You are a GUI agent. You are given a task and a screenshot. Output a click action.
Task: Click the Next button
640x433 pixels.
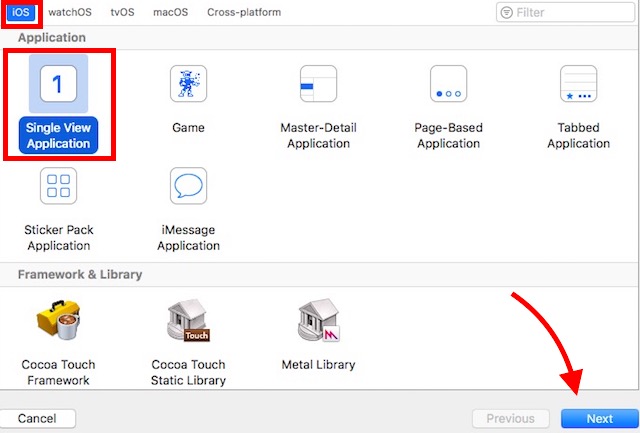600,419
